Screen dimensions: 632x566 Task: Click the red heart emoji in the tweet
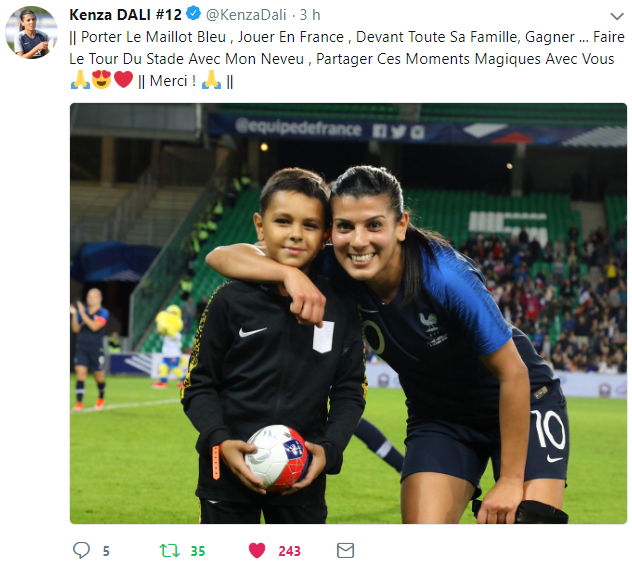(123, 79)
